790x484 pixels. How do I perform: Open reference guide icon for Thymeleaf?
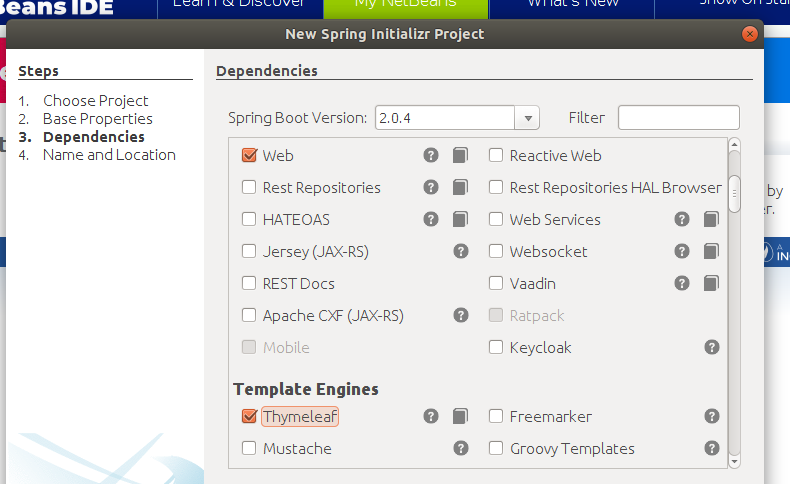tap(460, 416)
